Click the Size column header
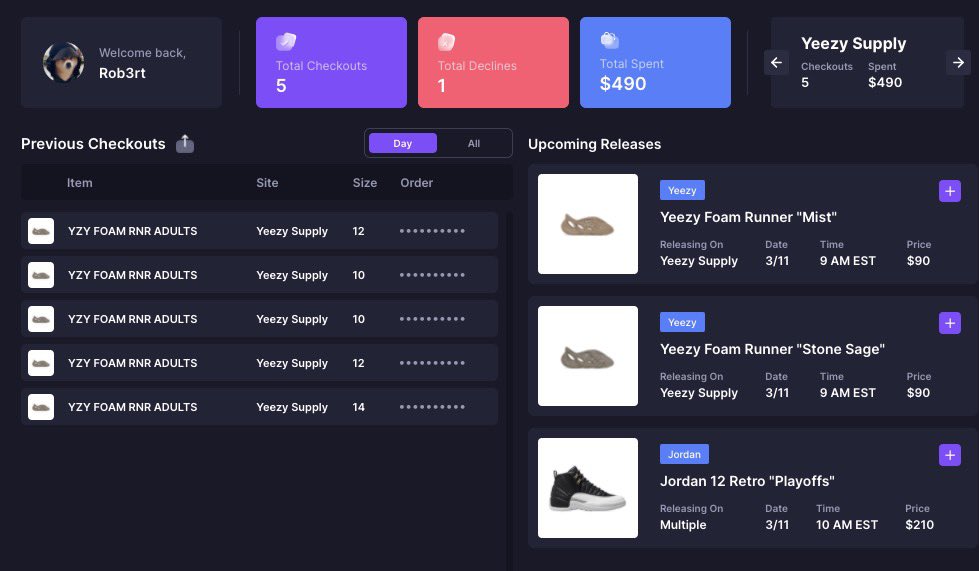Image resolution: width=979 pixels, height=571 pixels. (365, 183)
